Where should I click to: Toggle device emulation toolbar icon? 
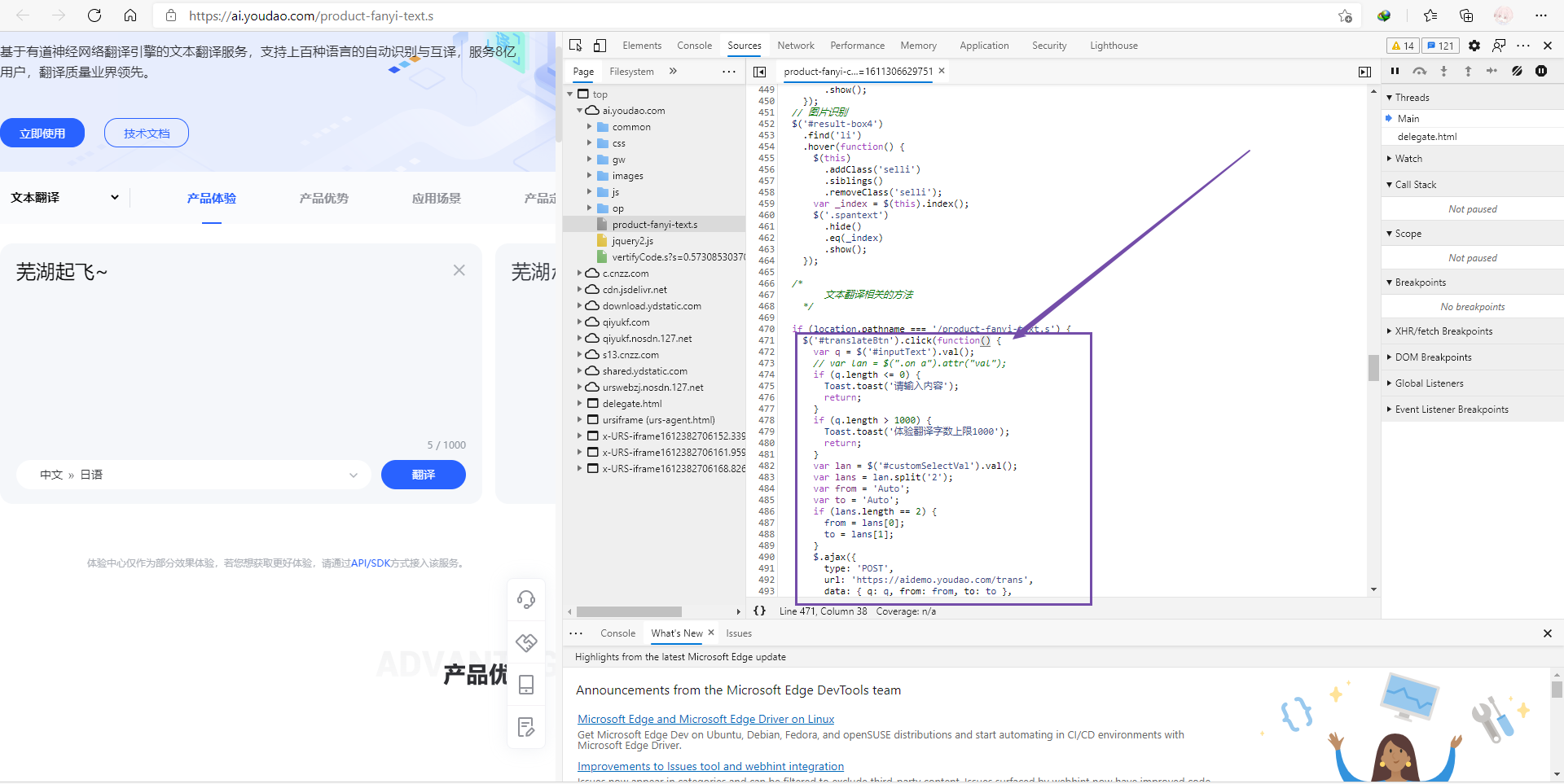[600, 46]
